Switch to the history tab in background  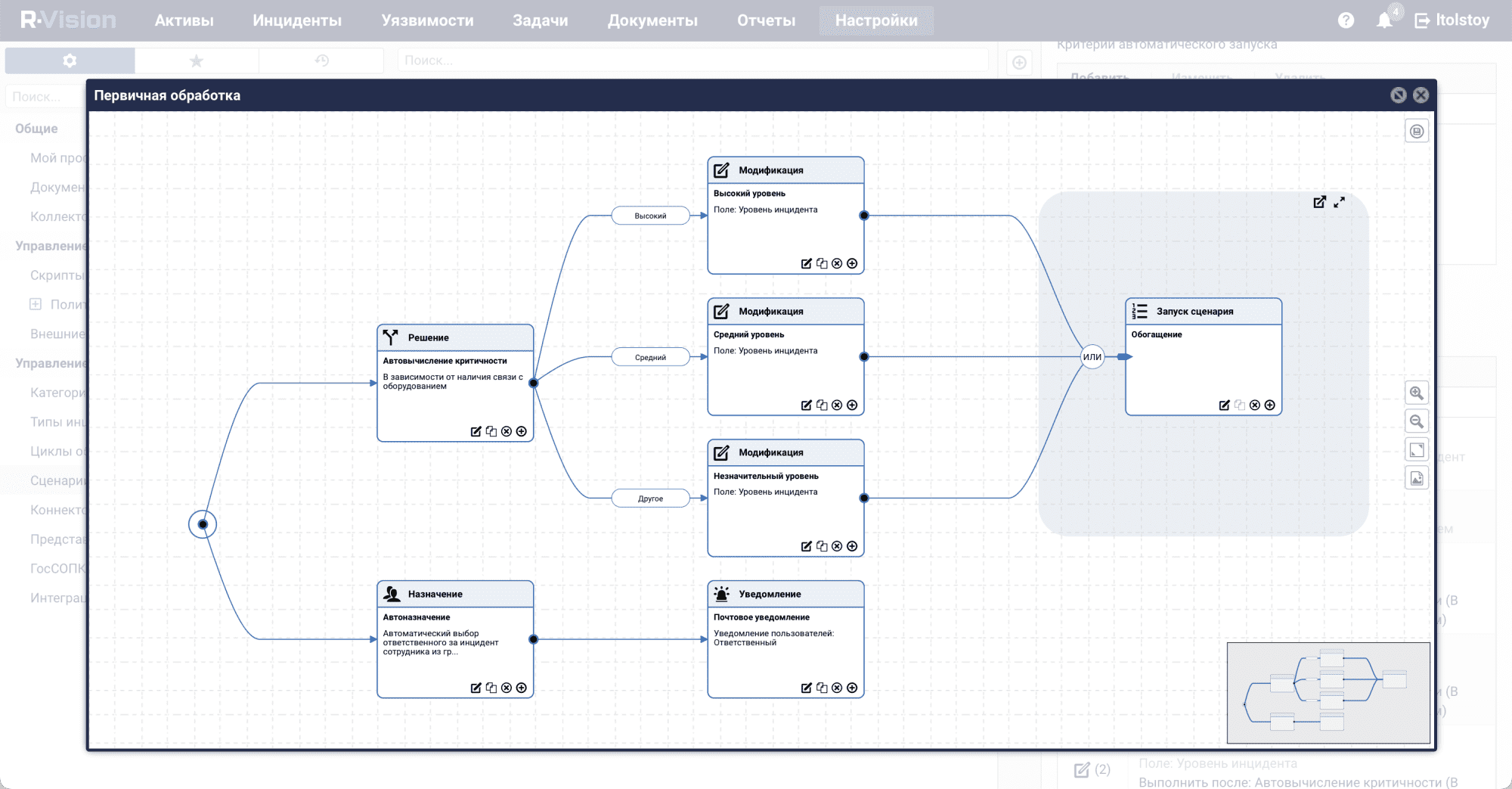[x=322, y=61]
